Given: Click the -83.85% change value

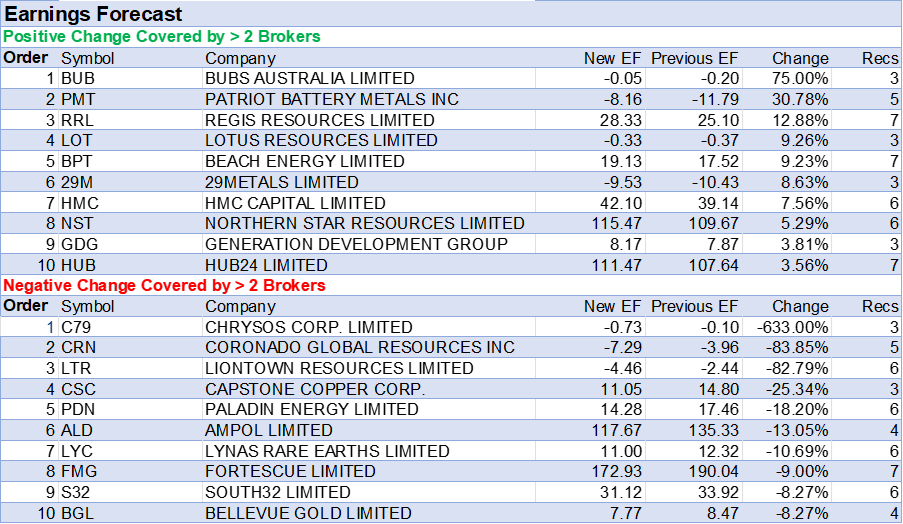Looking at the screenshot, I should [799, 347].
